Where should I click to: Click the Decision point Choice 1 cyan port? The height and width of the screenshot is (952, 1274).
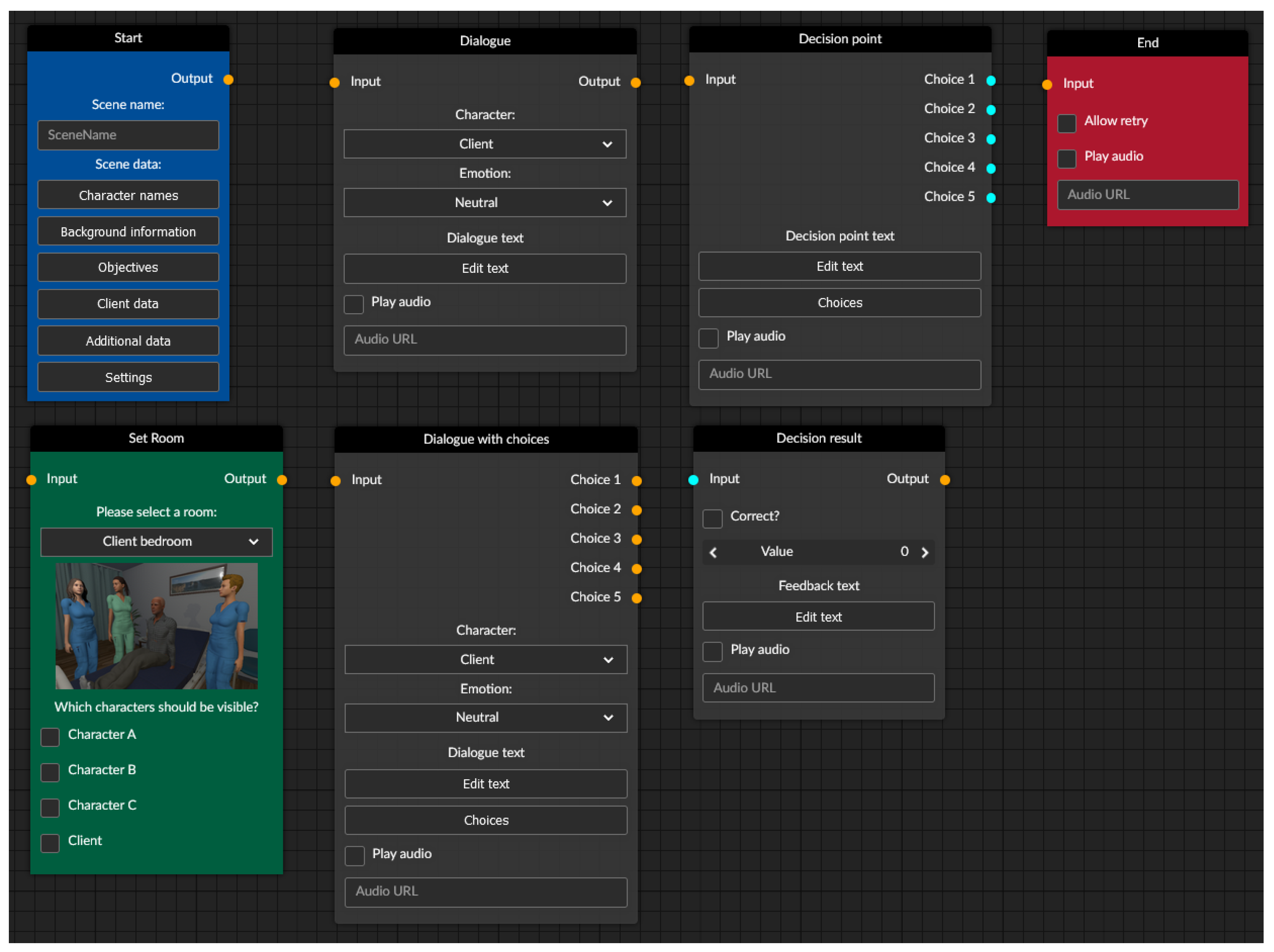click(991, 81)
